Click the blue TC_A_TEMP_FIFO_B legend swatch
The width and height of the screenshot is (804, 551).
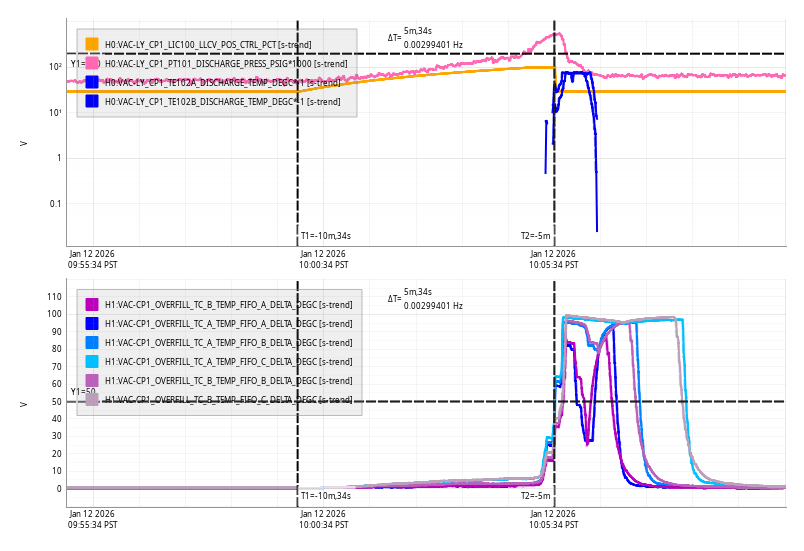pyautogui.click(x=92, y=342)
